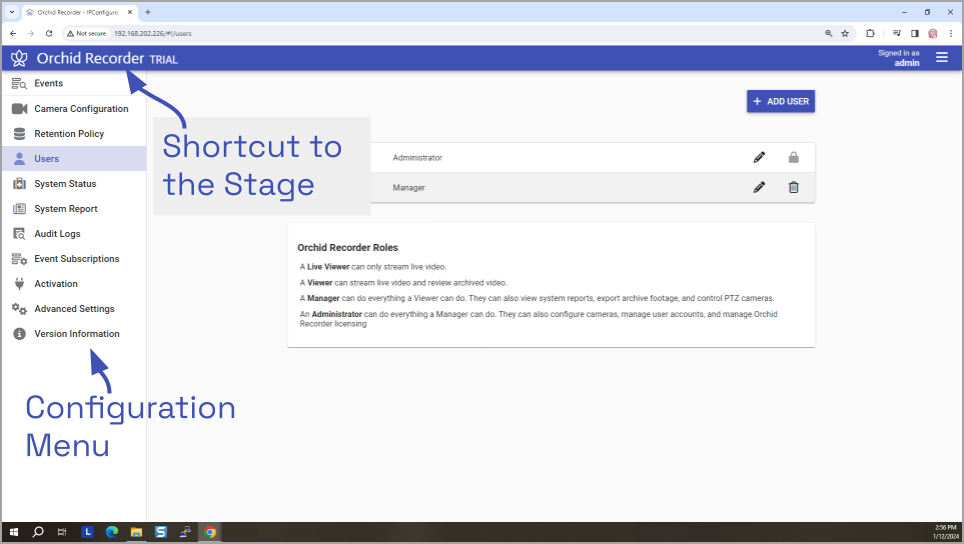The image size is (964, 544).
Task: Click the Not secure site indicator
Action: coord(87,33)
